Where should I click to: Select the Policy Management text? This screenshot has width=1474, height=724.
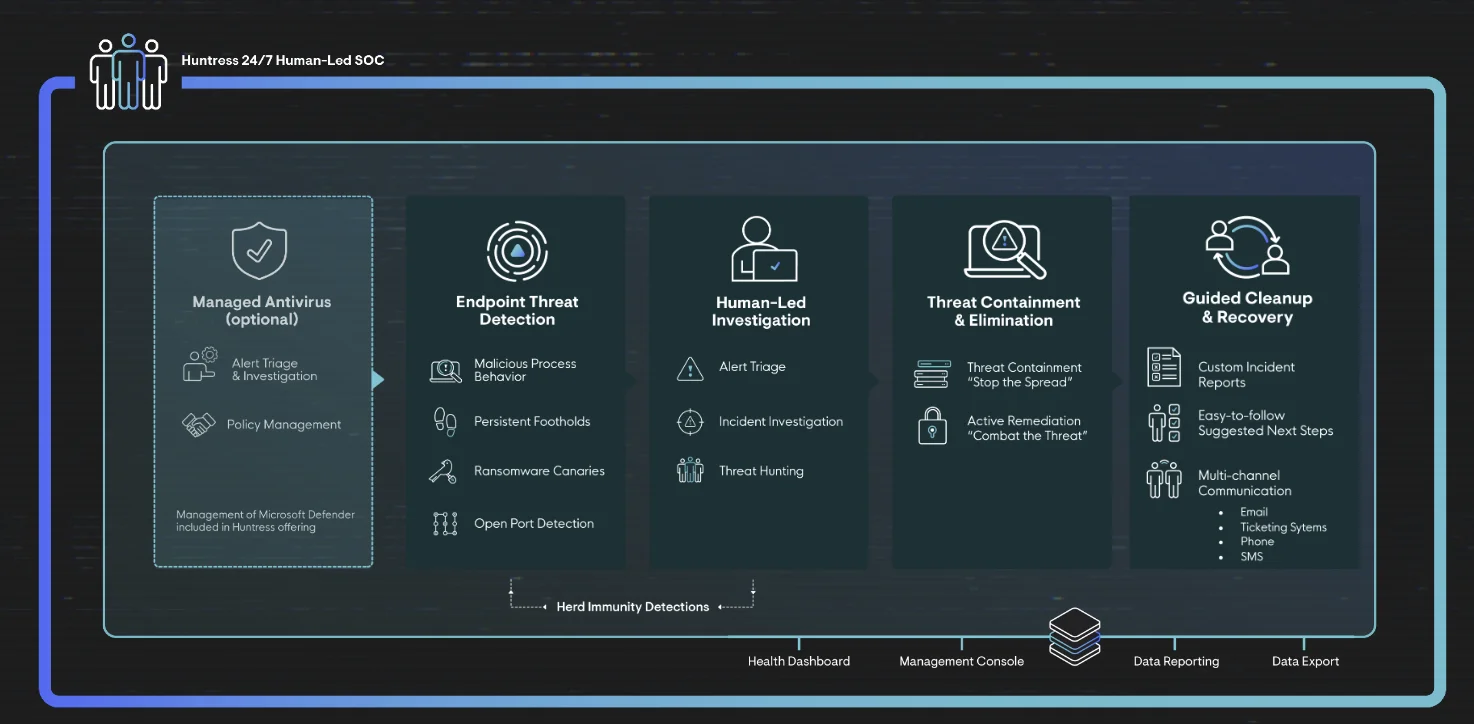pyautogui.click(x=284, y=425)
